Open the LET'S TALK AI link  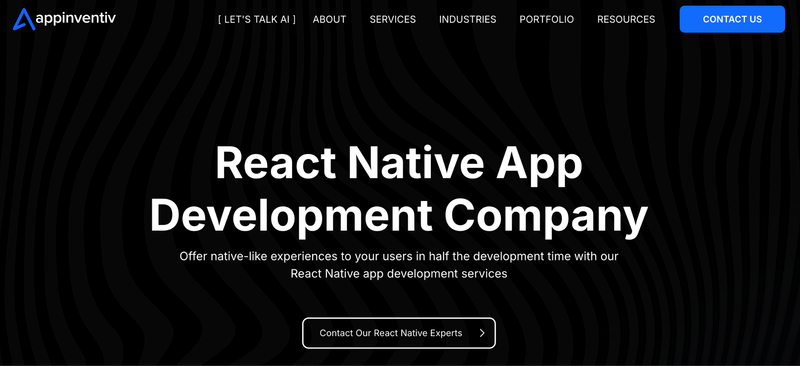pyautogui.click(x=257, y=19)
